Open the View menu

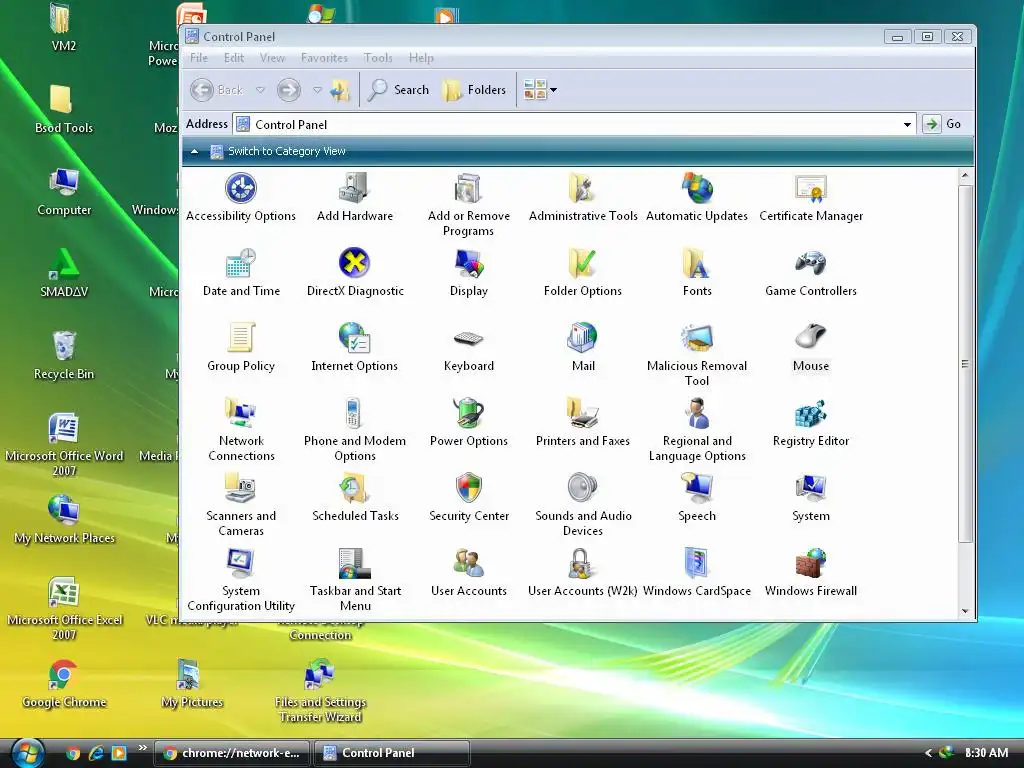click(x=272, y=57)
